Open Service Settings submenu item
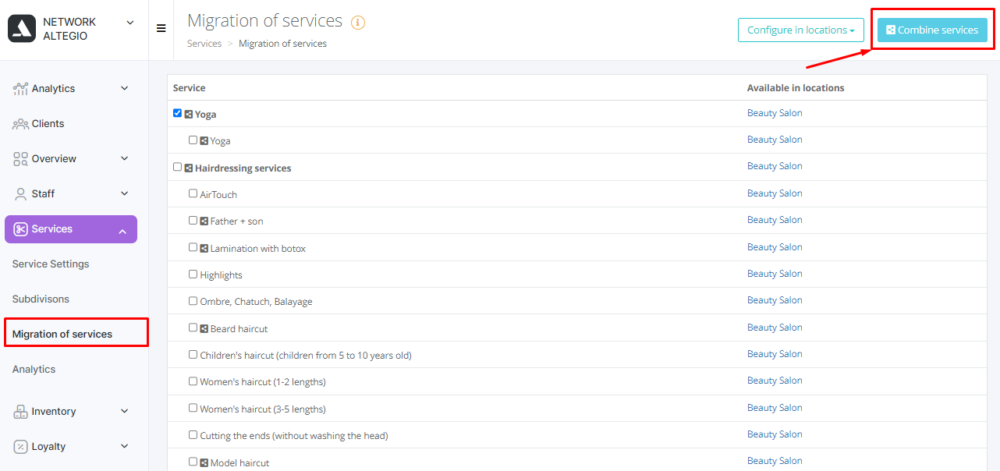Viewport: 1000px width, 471px height. (x=50, y=264)
